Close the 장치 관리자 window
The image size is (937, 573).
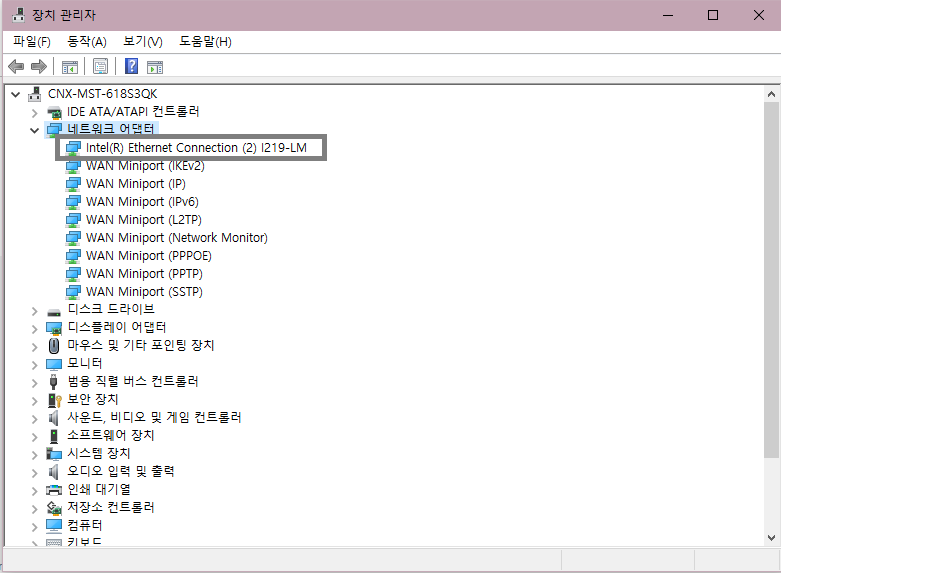coord(759,15)
